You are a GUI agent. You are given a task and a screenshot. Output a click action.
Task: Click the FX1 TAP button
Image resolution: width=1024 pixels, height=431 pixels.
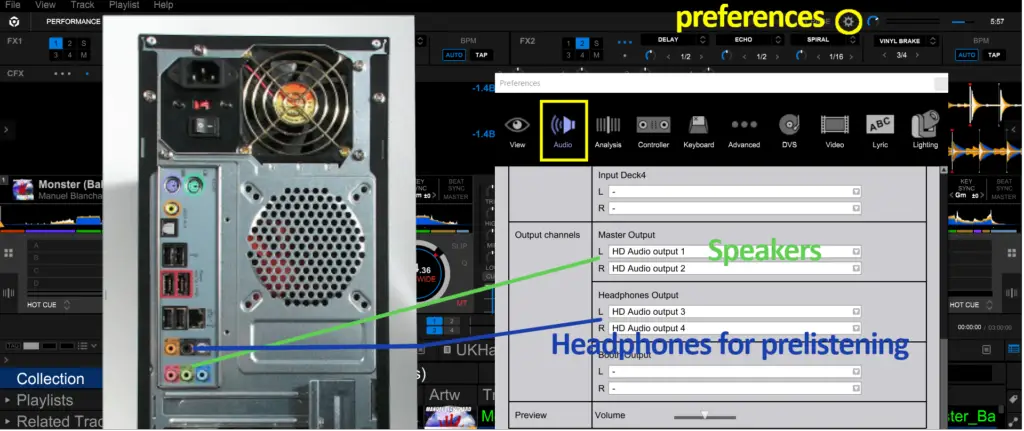coord(481,55)
